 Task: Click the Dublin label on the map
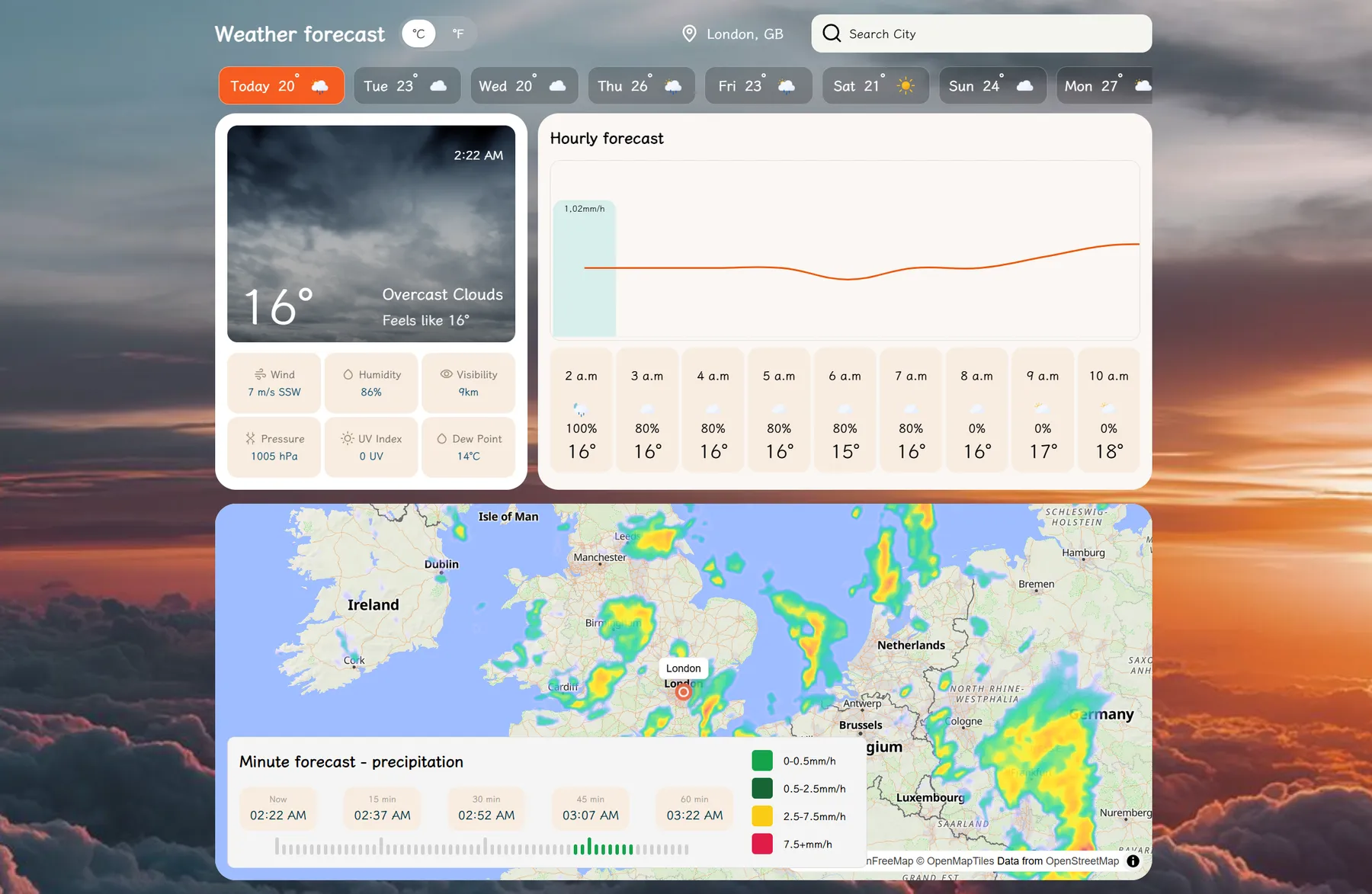tap(441, 564)
